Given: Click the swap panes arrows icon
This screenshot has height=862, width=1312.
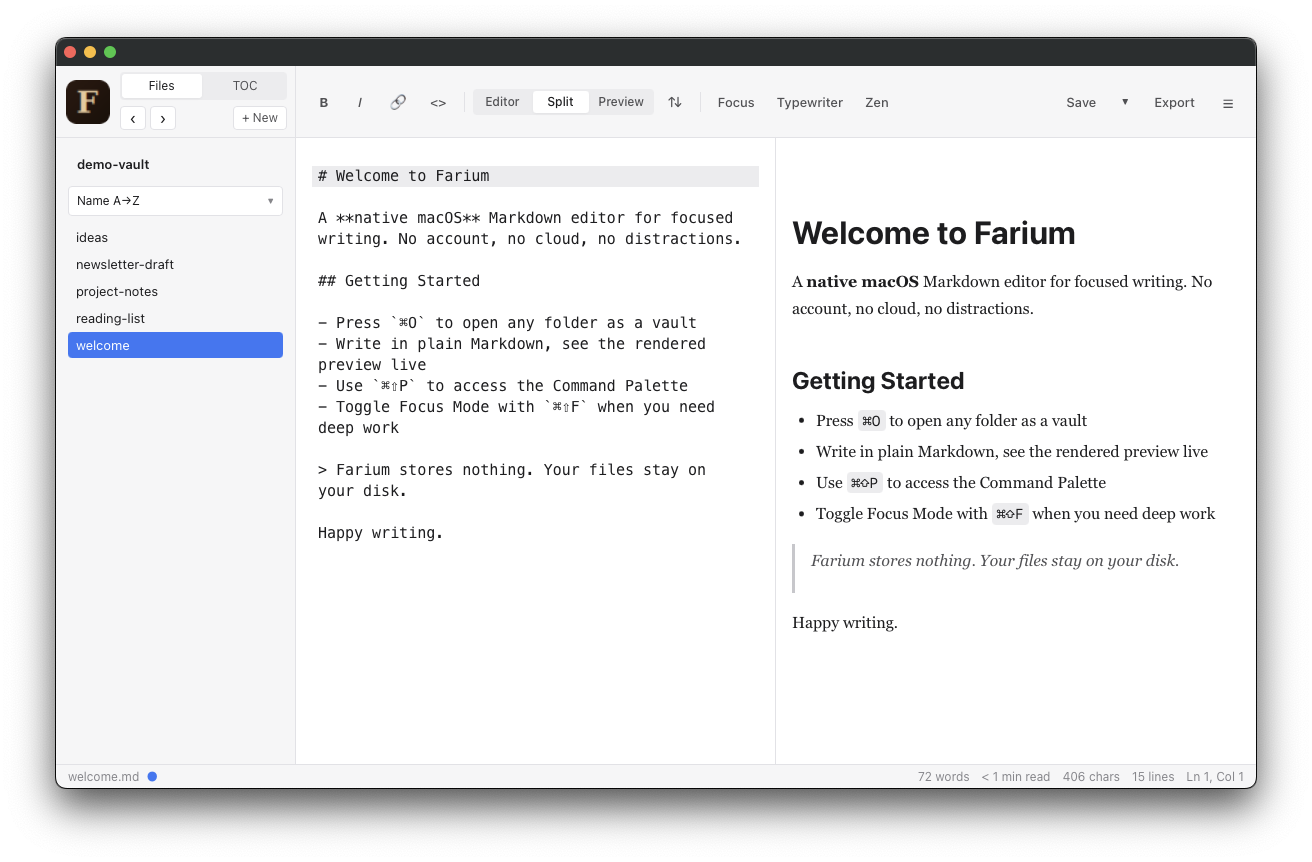Looking at the screenshot, I should pyautogui.click(x=675, y=102).
